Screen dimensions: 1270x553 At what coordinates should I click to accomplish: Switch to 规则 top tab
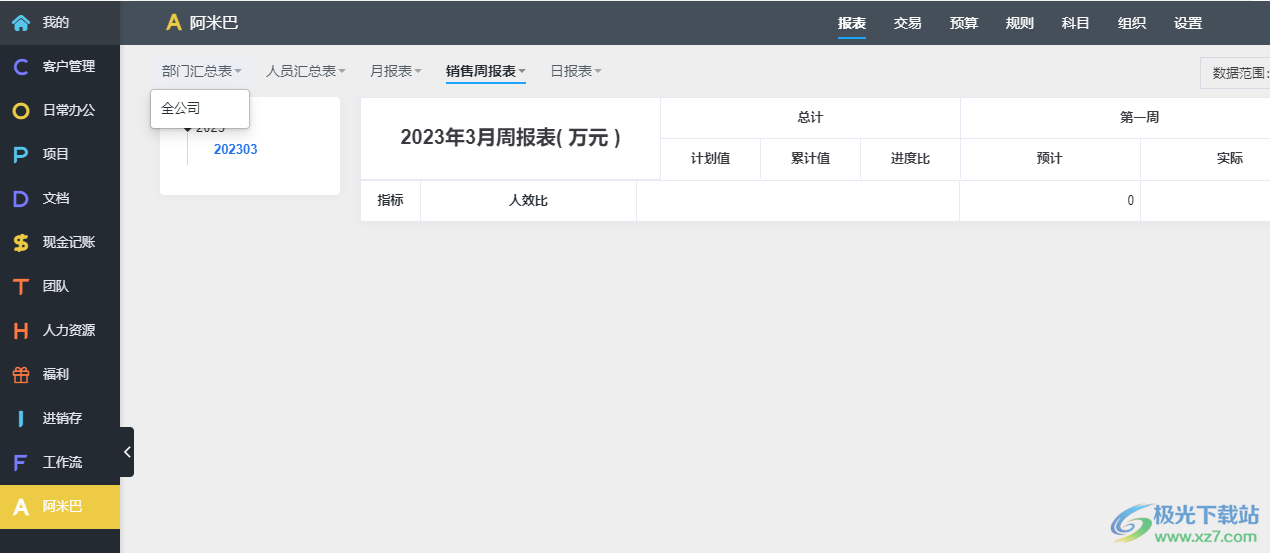click(x=1020, y=23)
